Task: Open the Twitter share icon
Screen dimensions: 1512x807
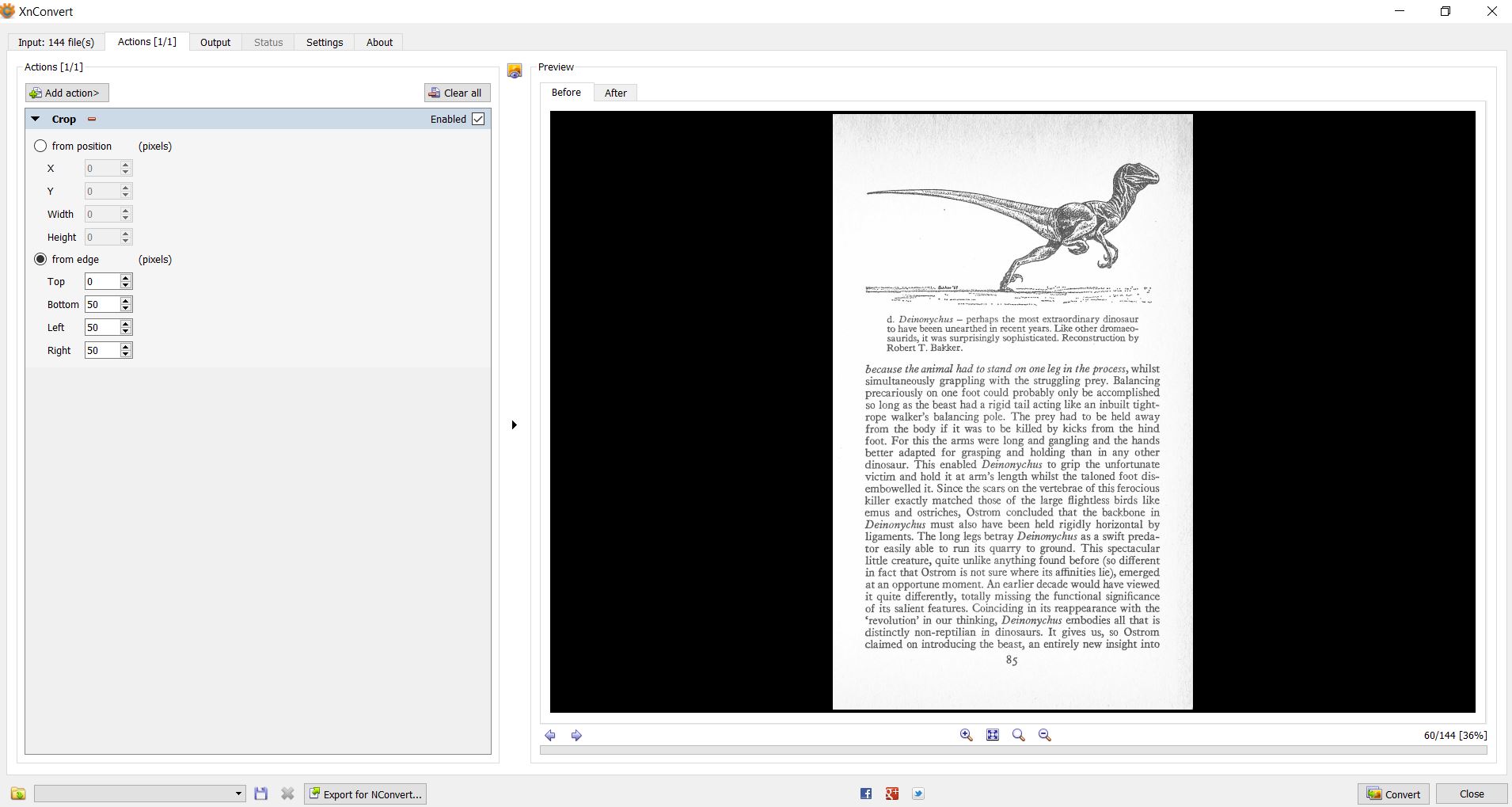Action: click(918, 794)
